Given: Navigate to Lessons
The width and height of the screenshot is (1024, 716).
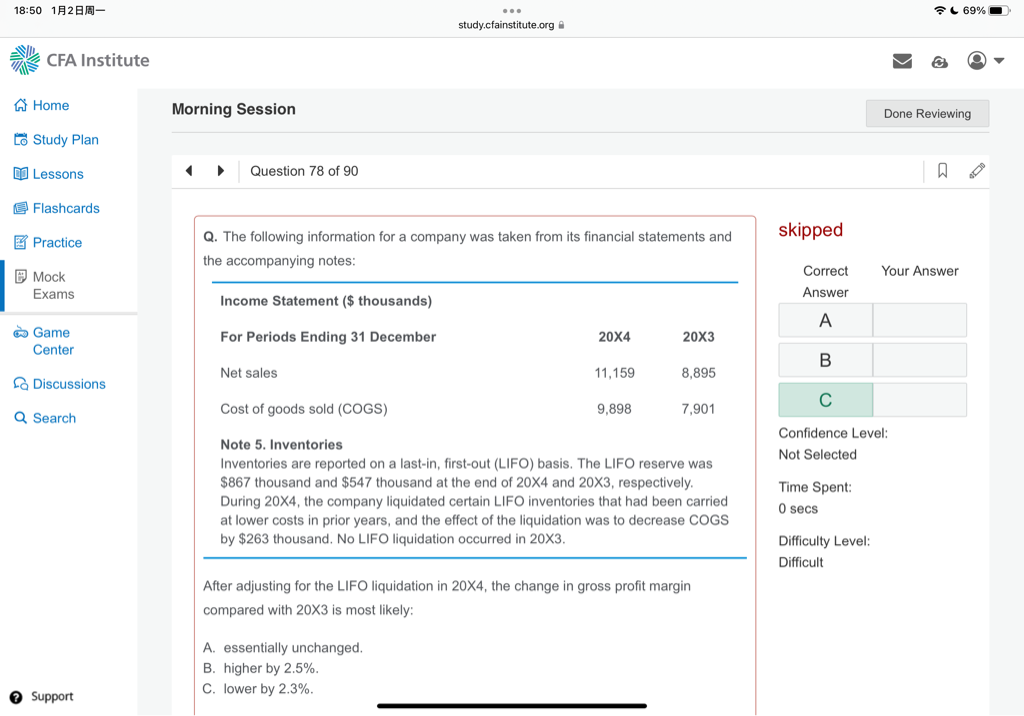Looking at the screenshot, I should (57, 174).
